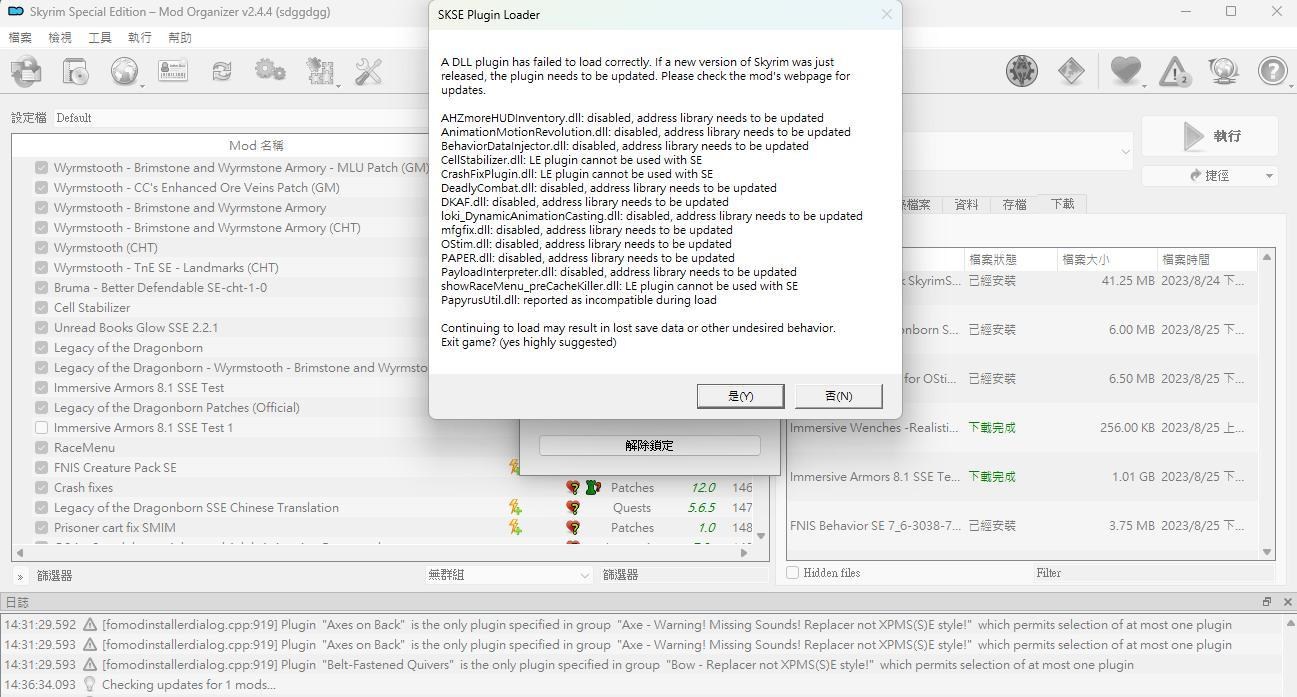Open the 檔案 menu
Screen dimensions: 1297x697
[20, 38]
